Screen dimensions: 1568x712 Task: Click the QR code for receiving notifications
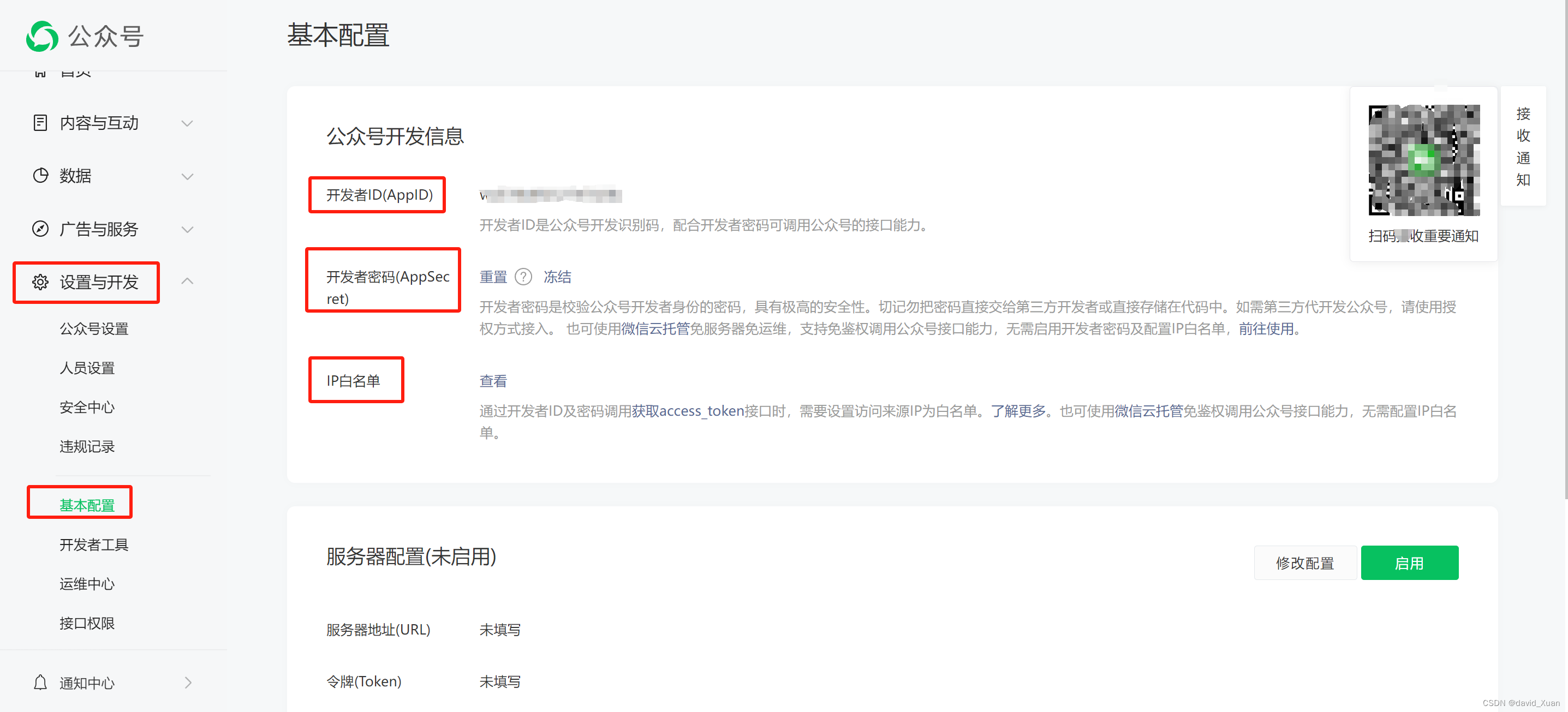pyautogui.click(x=1424, y=159)
